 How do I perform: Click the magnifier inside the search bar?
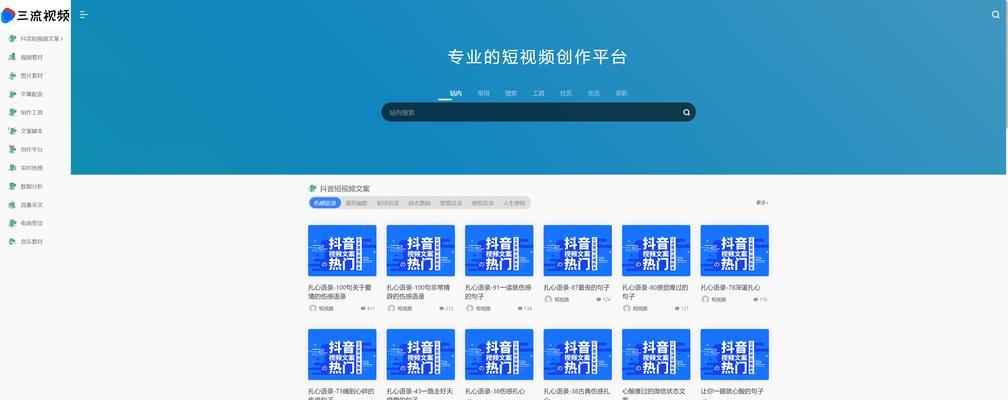pyautogui.click(x=686, y=113)
